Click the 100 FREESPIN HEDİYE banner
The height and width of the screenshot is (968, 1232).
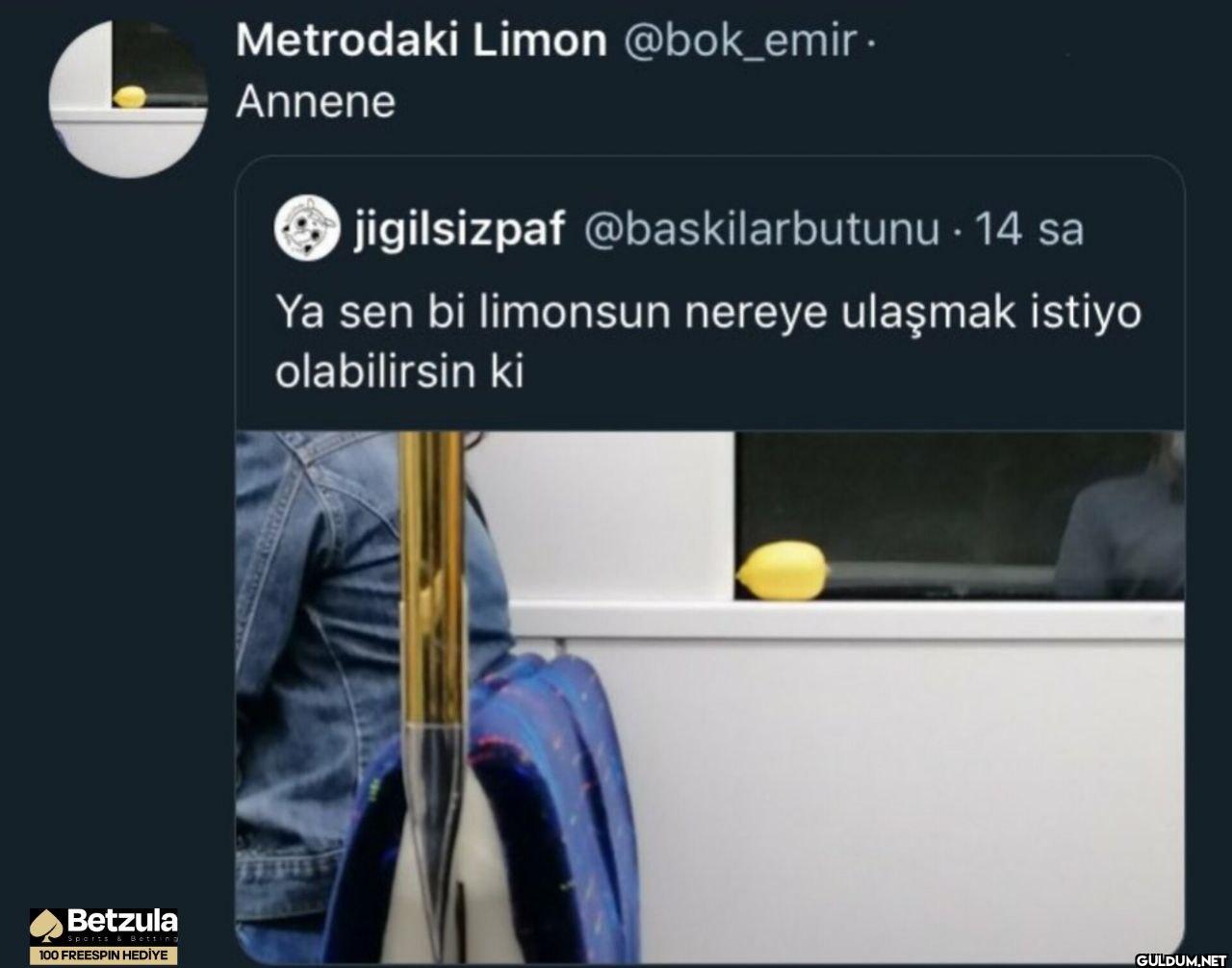(x=104, y=955)
